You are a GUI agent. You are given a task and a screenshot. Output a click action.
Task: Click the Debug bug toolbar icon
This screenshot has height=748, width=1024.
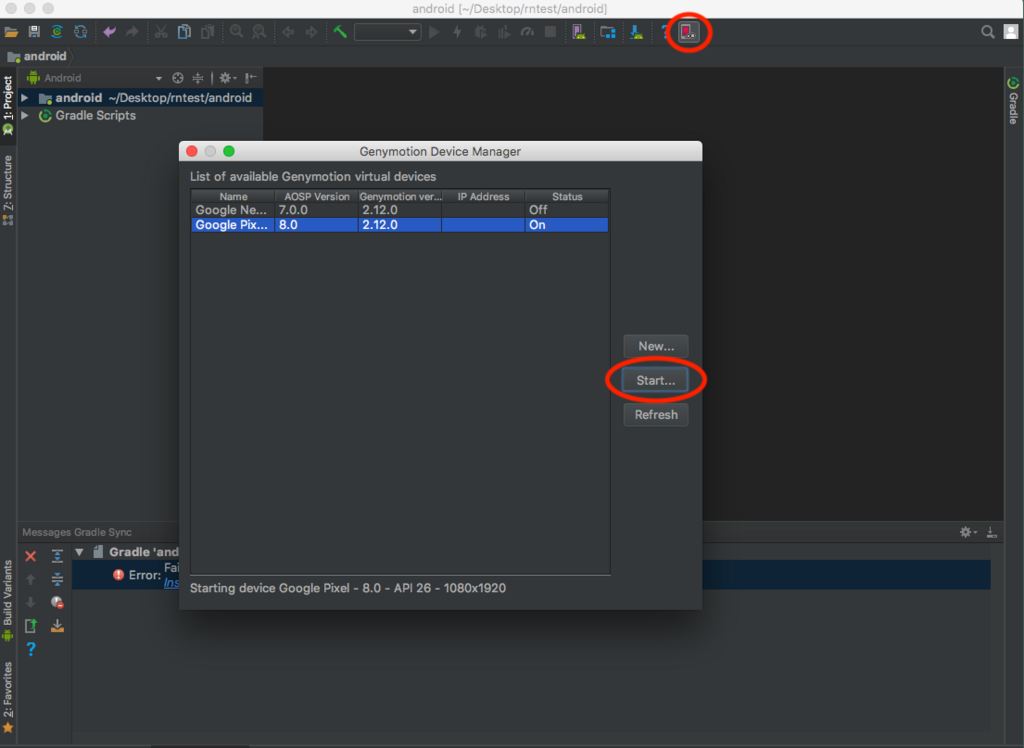481,32
